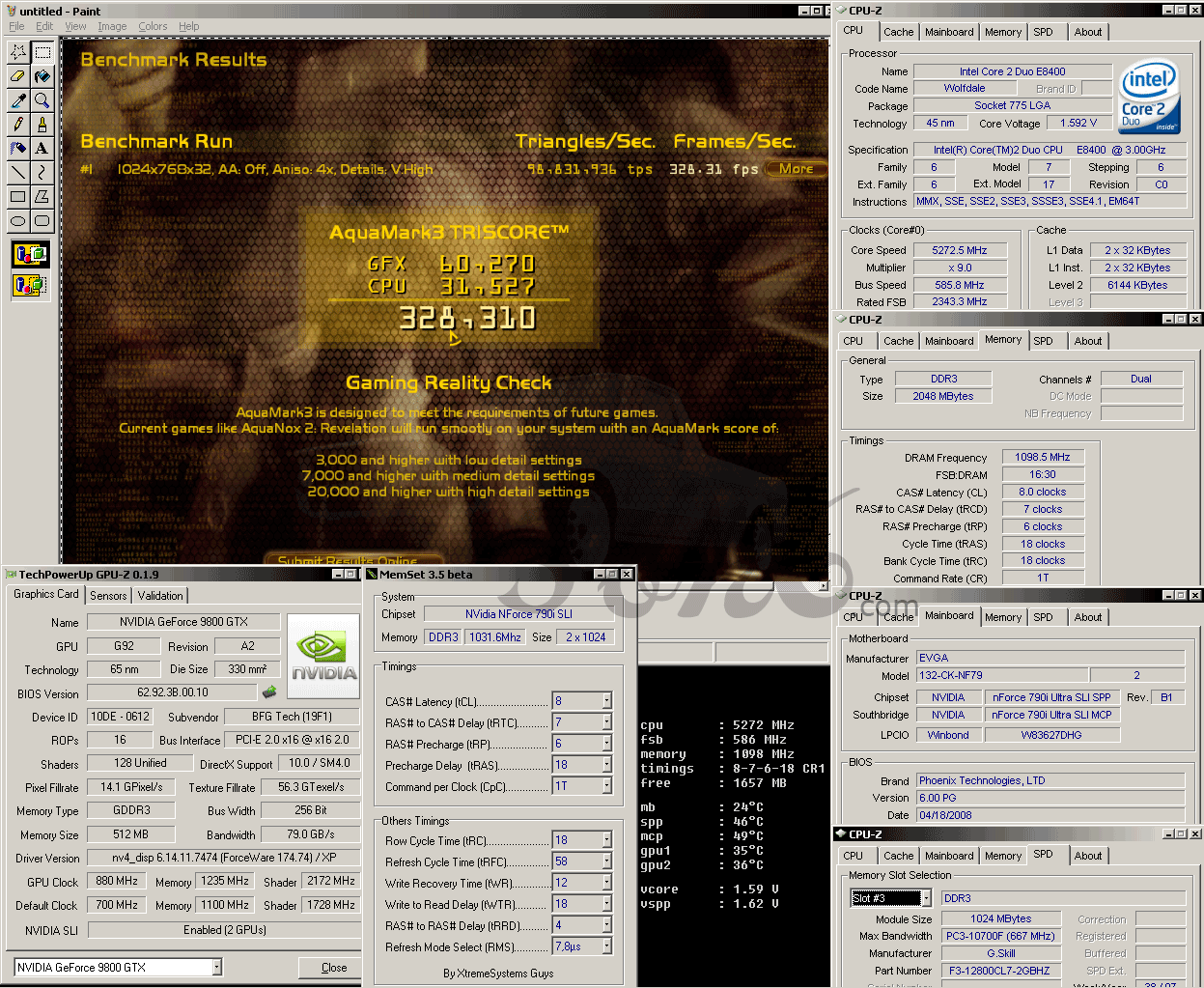Click the Part Number F3-12800CL7-2GBHZ

[x=999, y=971]
